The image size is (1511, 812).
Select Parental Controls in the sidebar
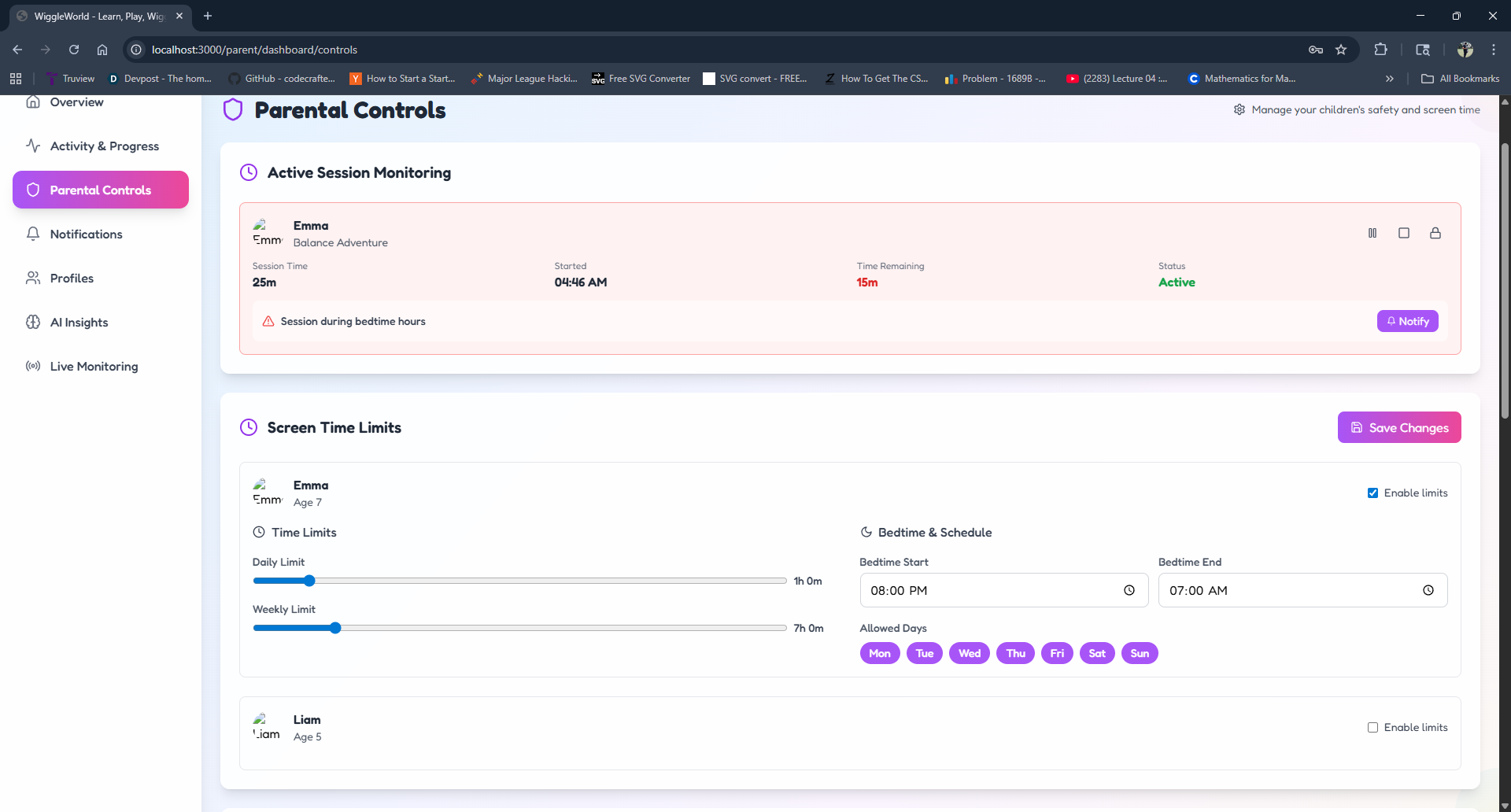pos(101,190)
